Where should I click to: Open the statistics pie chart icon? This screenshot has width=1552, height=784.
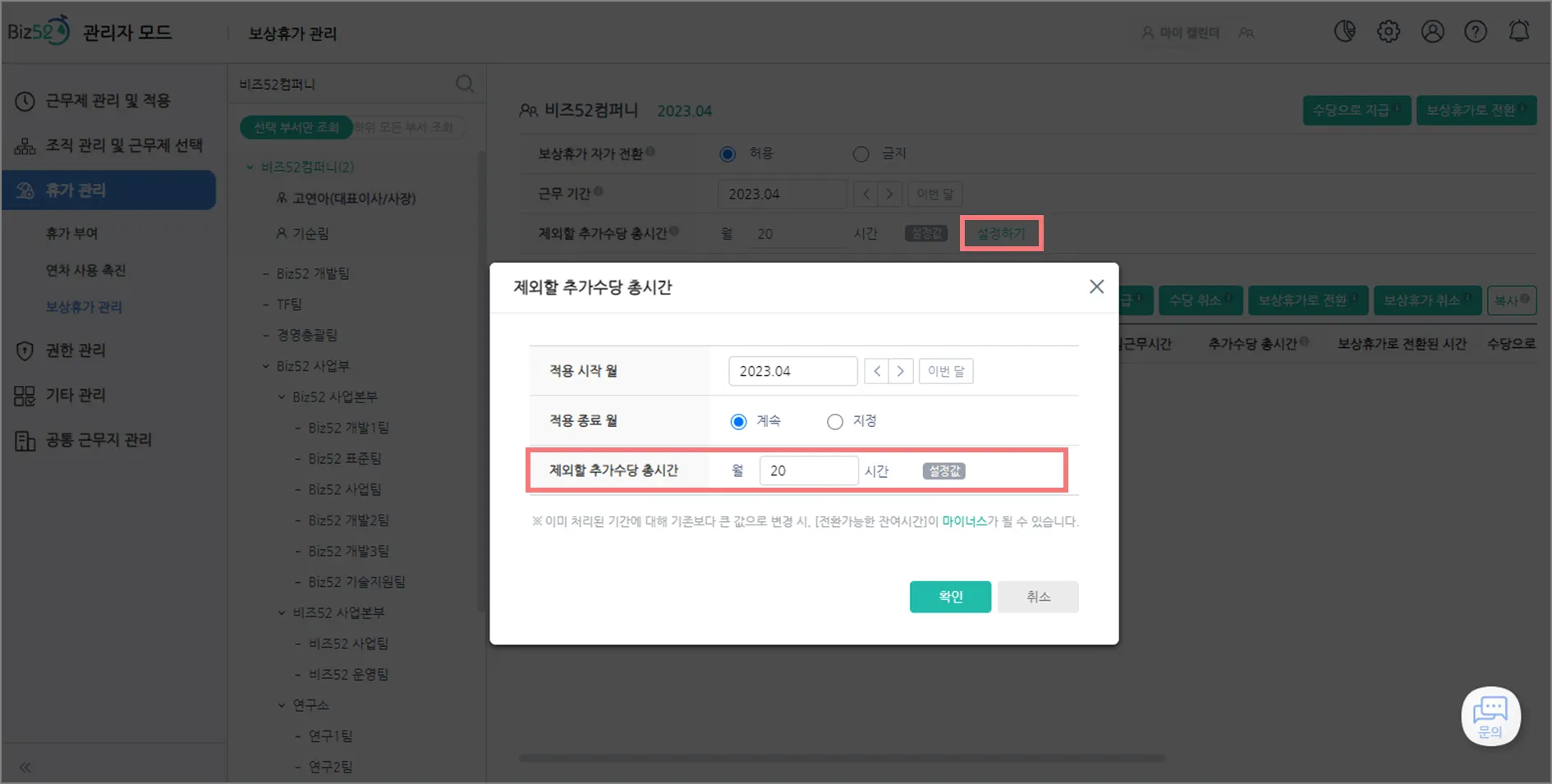tap(1344, 31)
